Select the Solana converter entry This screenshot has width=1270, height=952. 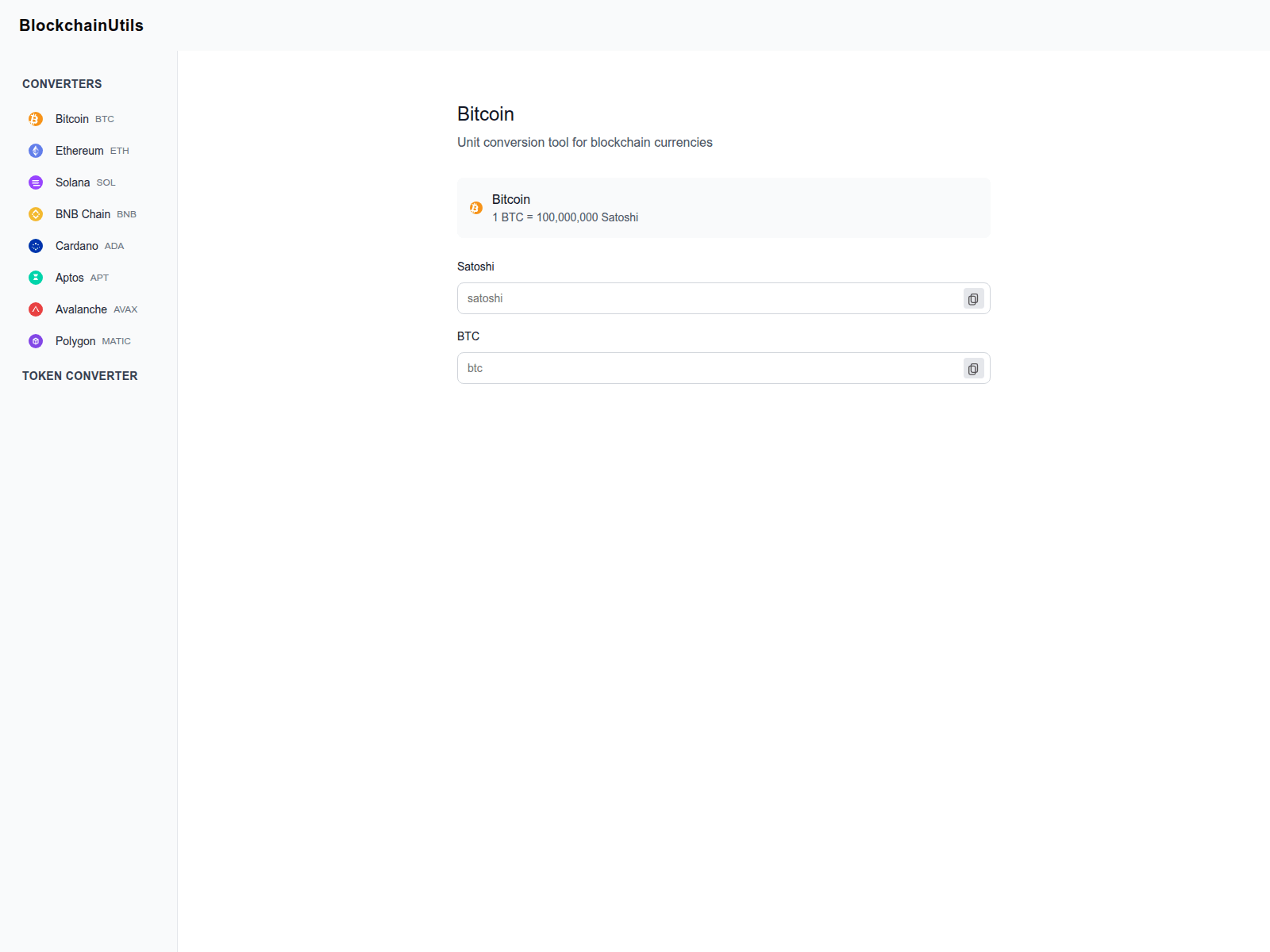coord(72,182)
